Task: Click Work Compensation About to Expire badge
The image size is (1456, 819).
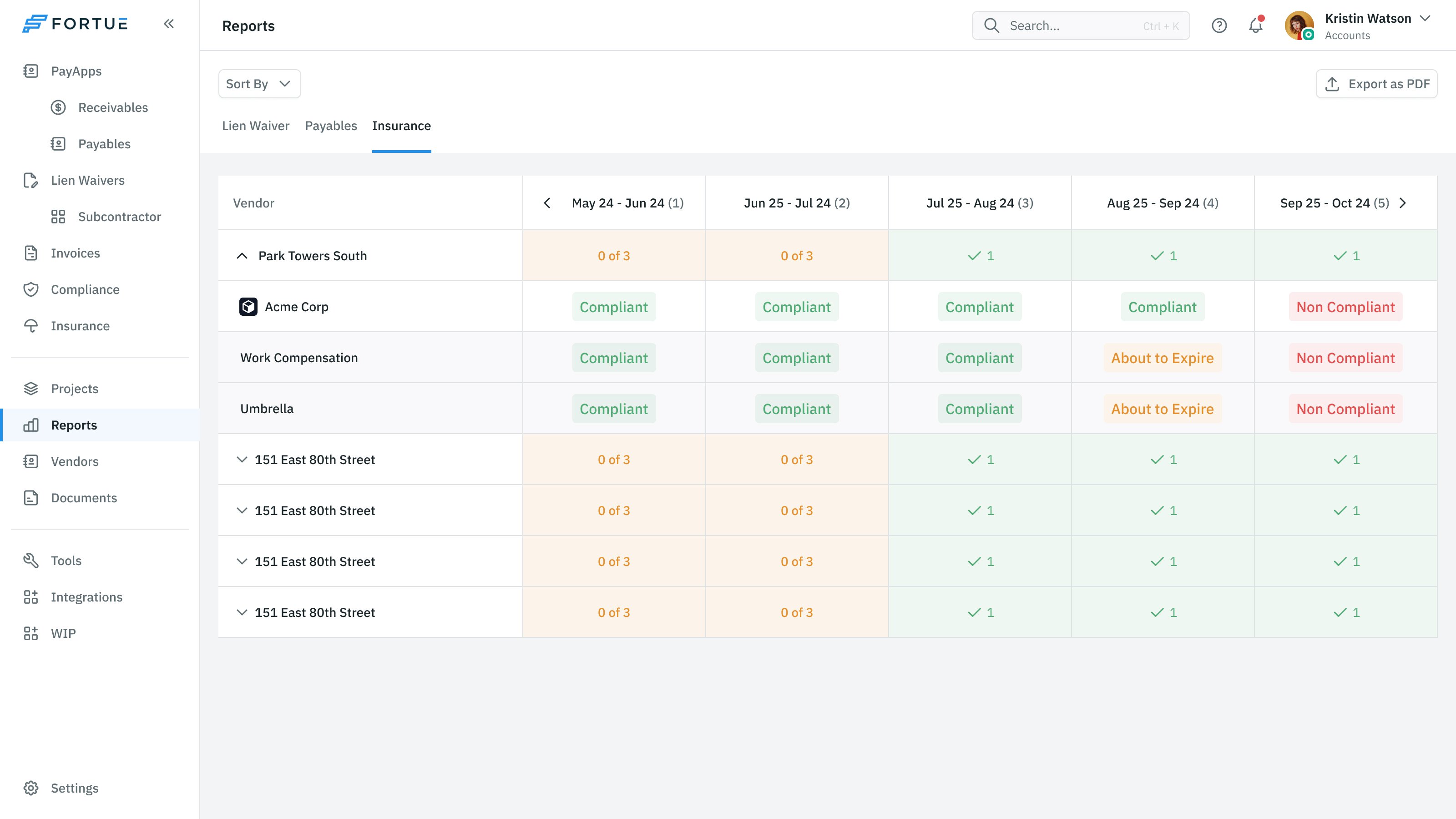Action: [1163, 358]
